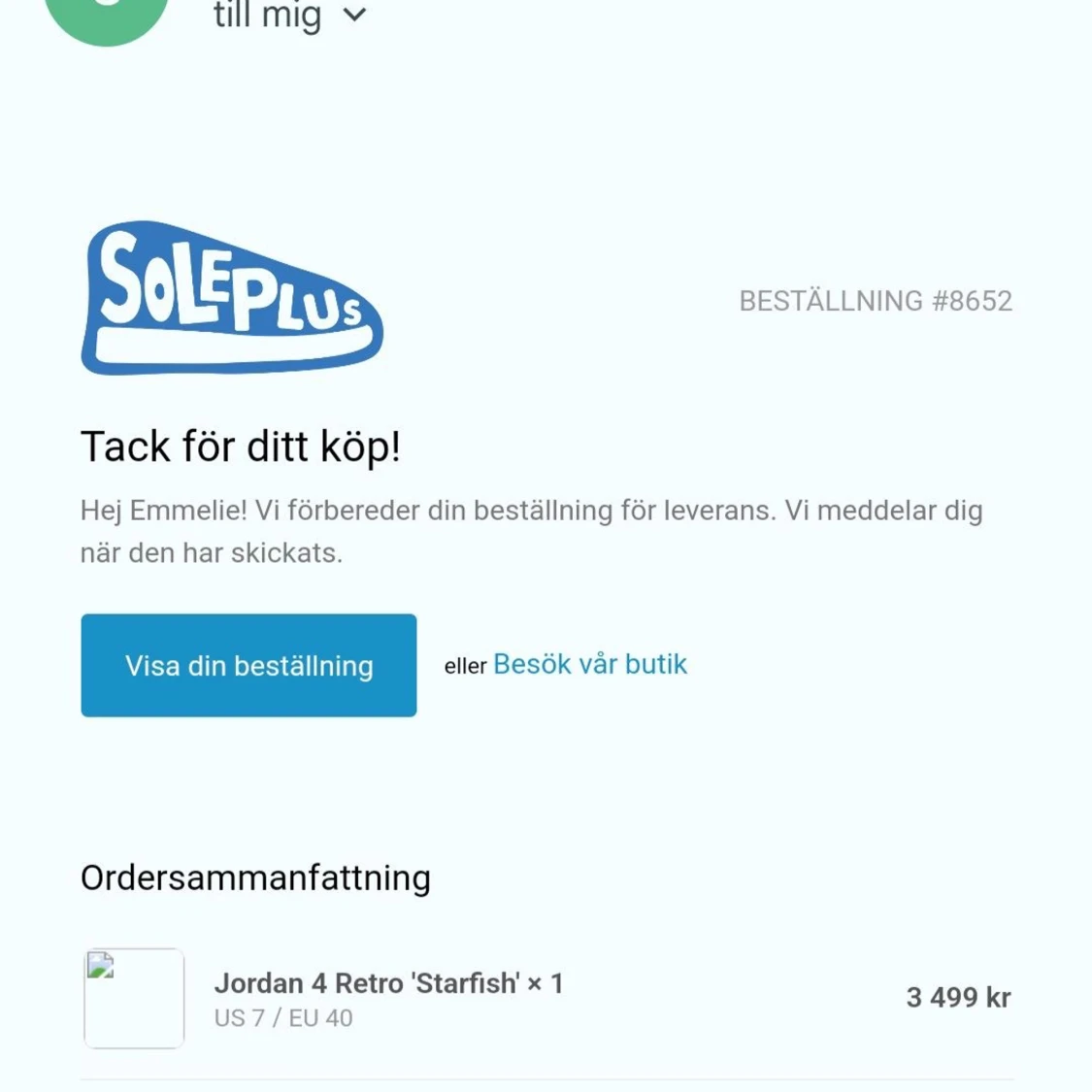Viewport: 1092px width, 1092px height.
Task: Open the product thumbnail image box
Action: click(134, 998)
